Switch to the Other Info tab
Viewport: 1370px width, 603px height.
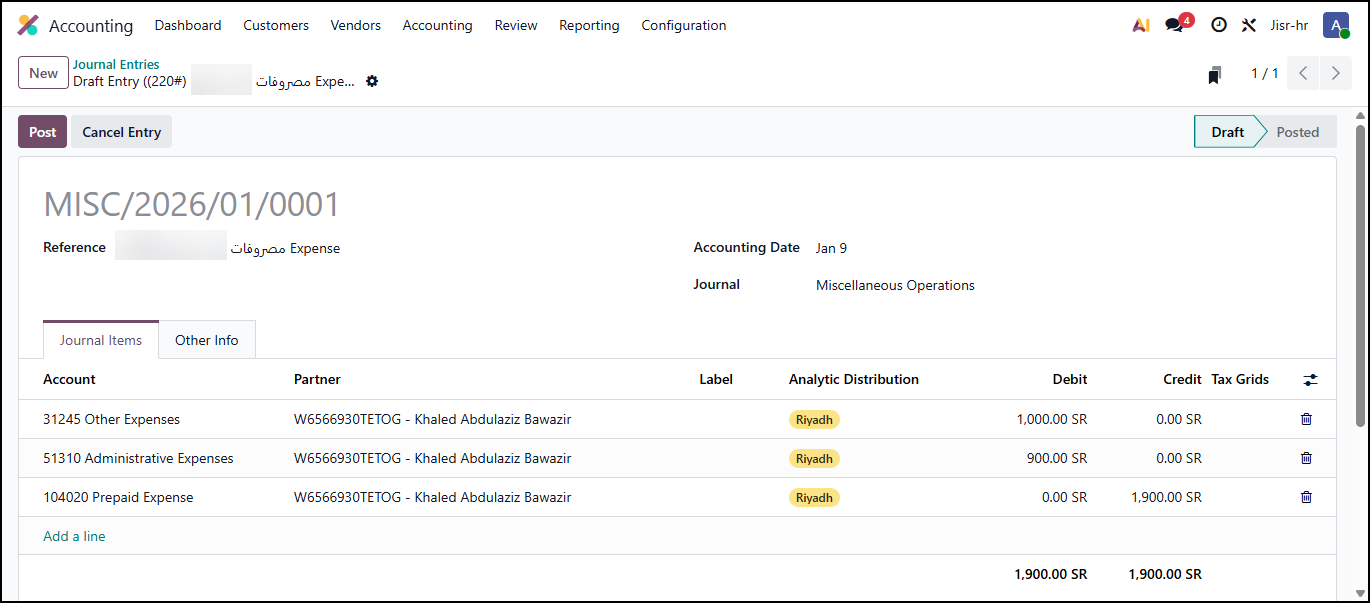click(206, 340)
